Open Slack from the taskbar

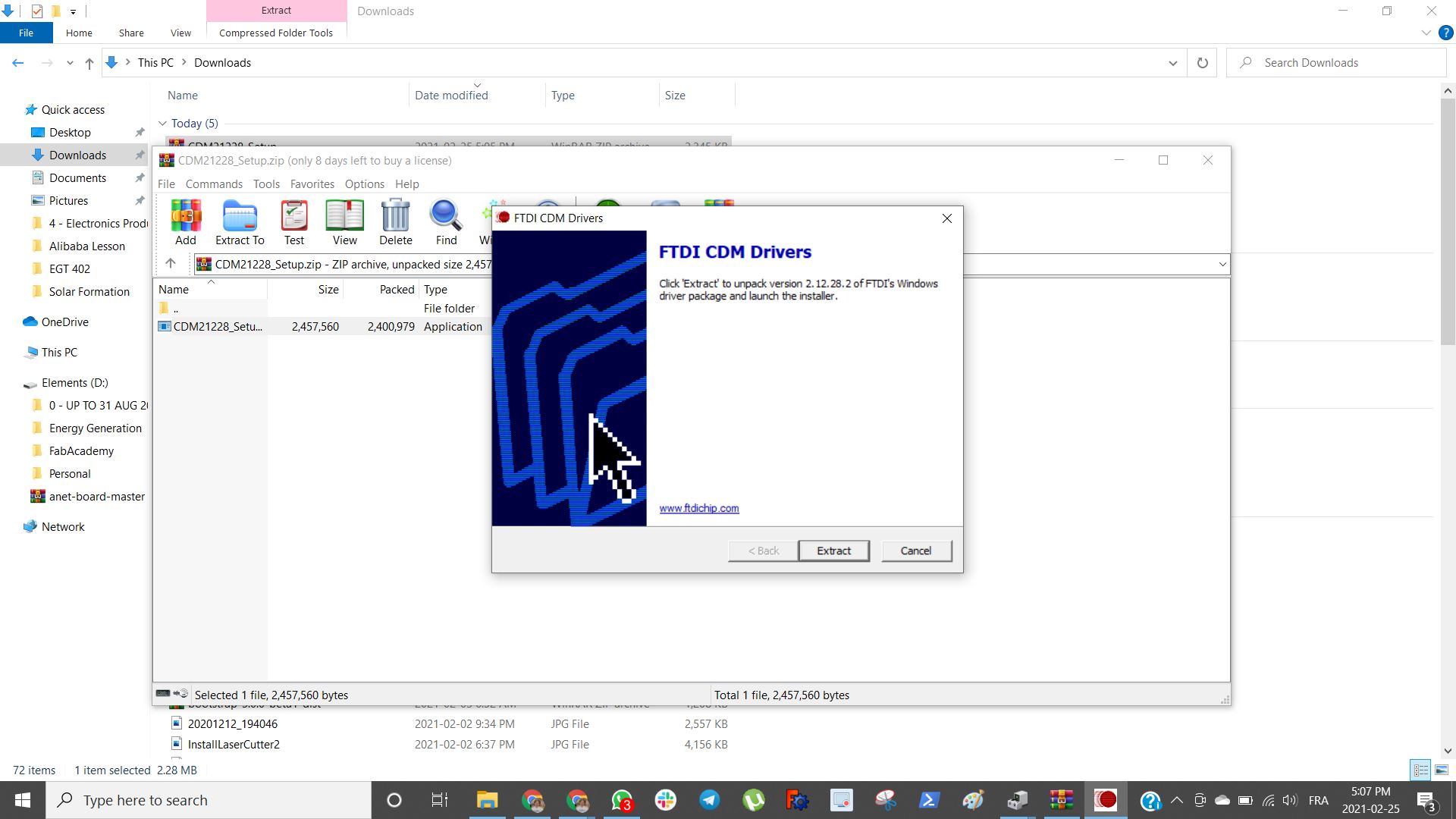[x=666, y=800]
